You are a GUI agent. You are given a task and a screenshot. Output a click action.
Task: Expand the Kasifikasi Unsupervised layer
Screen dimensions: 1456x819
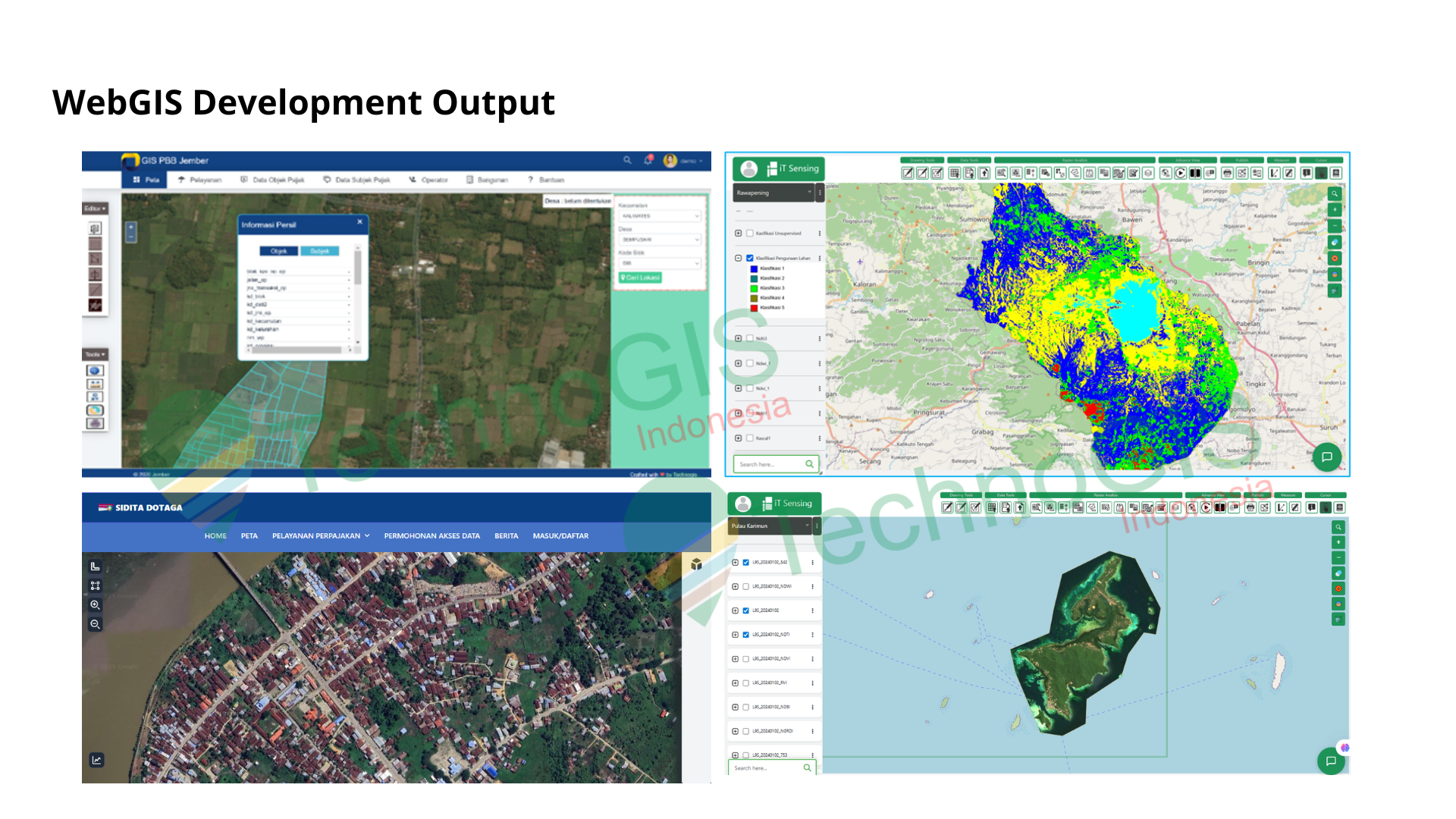(738, 234)
